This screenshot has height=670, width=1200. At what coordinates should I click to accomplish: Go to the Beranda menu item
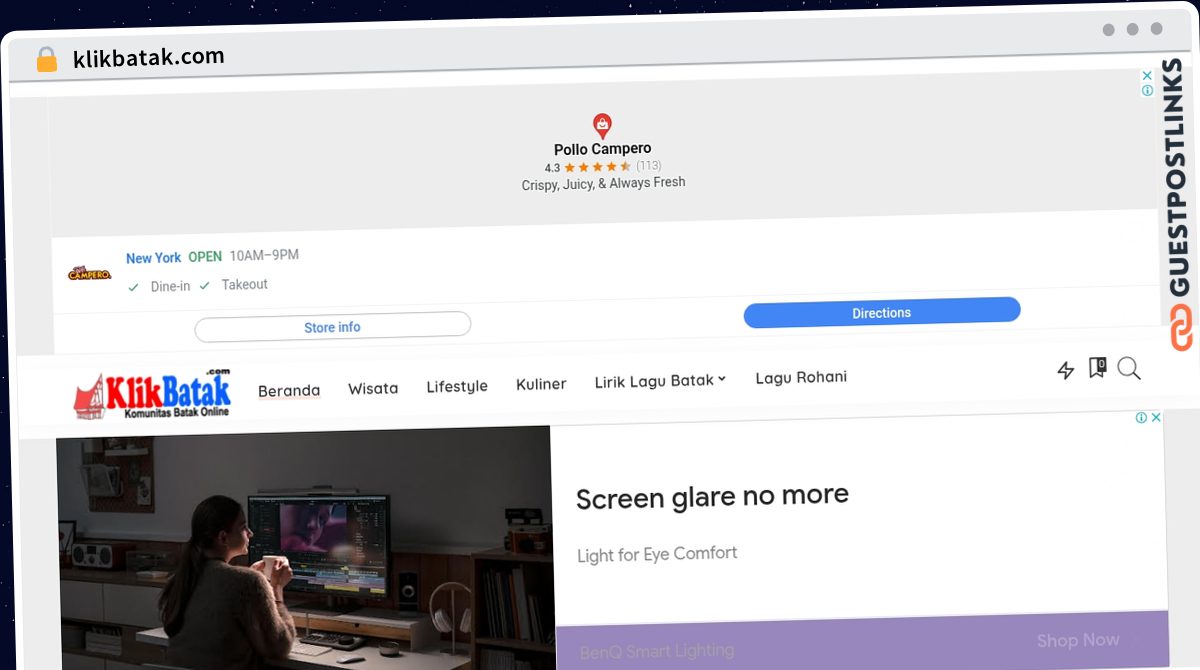[x=289, y=390]
